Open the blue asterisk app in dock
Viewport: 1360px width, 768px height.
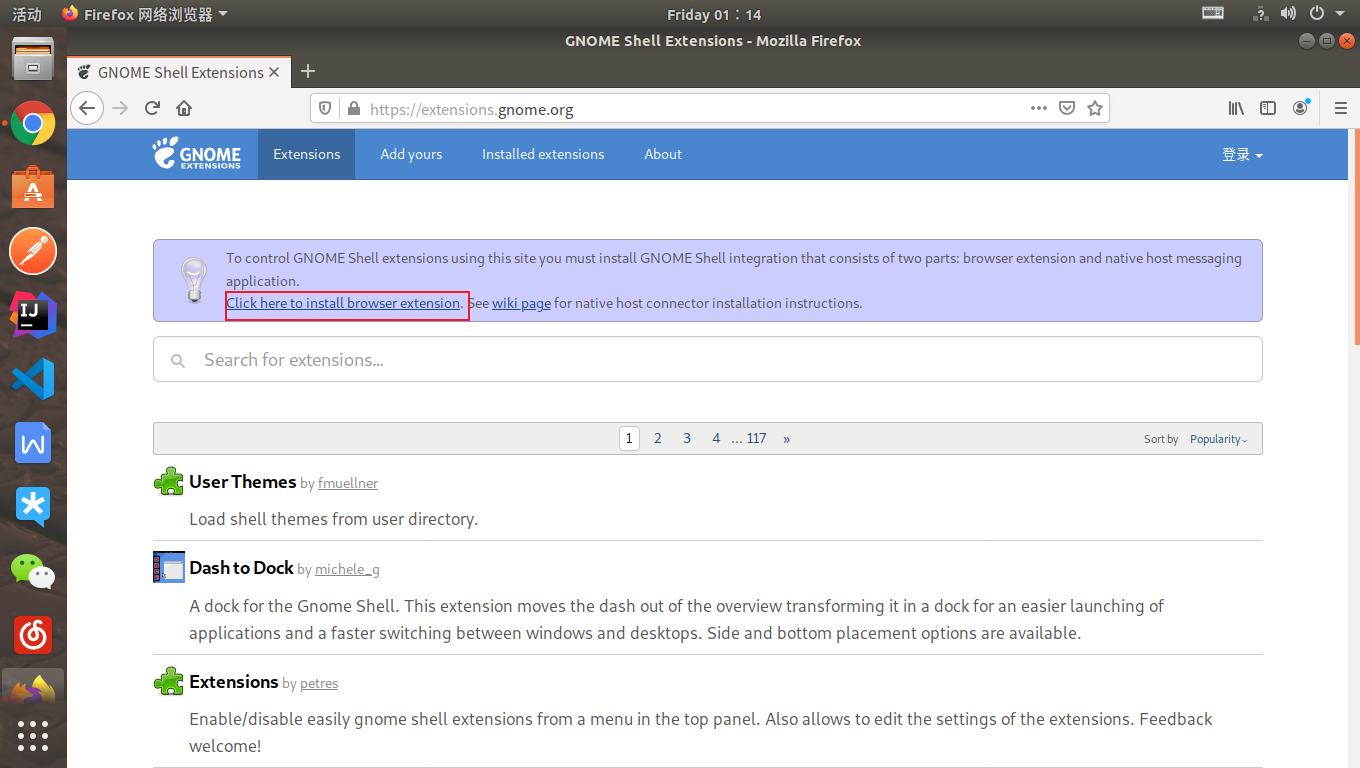(33, 507)
